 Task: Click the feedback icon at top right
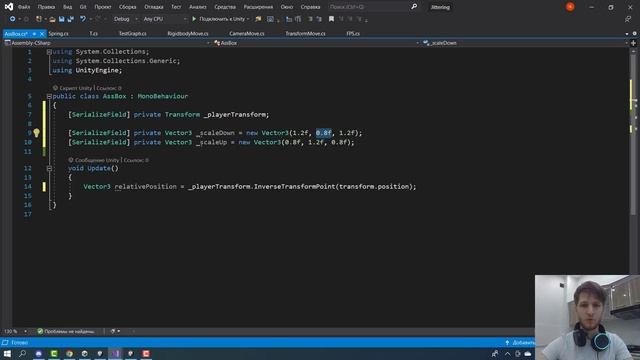[628, 19]
